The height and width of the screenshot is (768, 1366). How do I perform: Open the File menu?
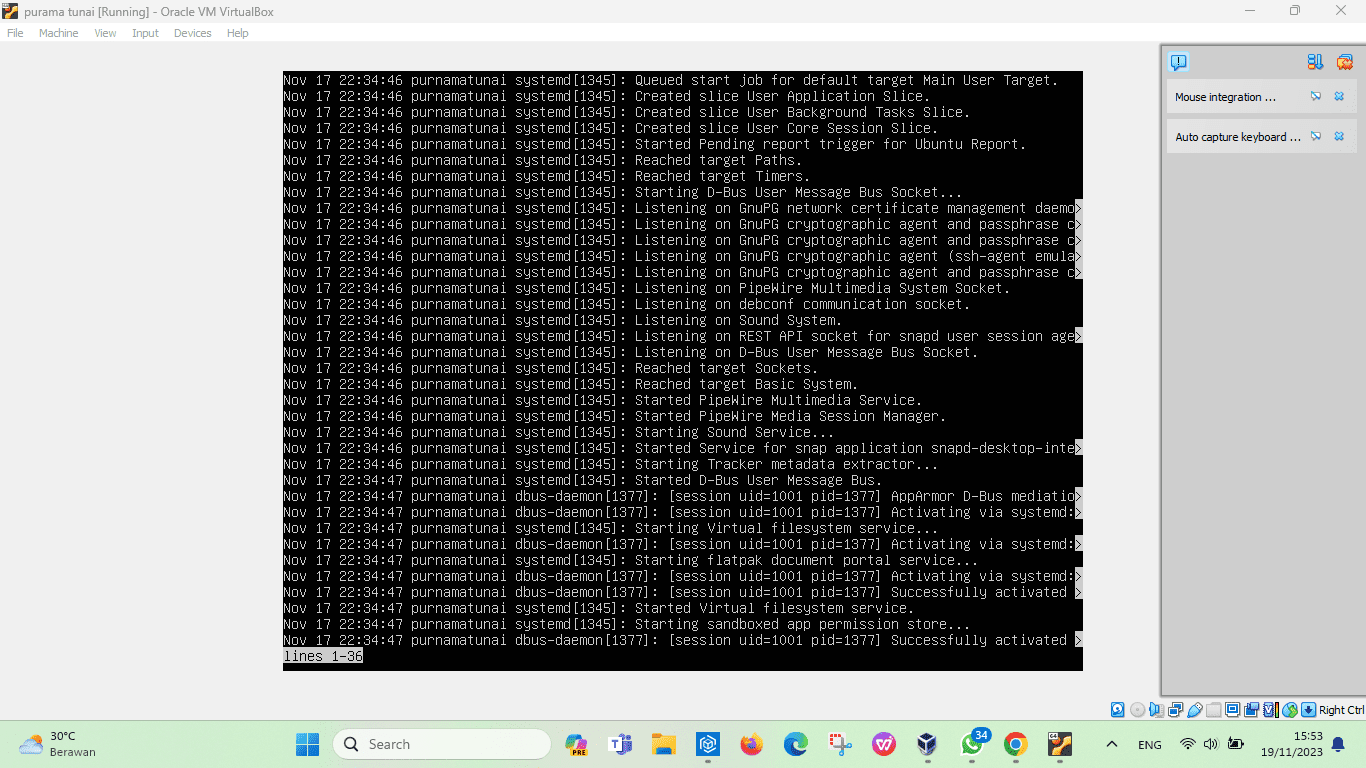coord(15,33)
